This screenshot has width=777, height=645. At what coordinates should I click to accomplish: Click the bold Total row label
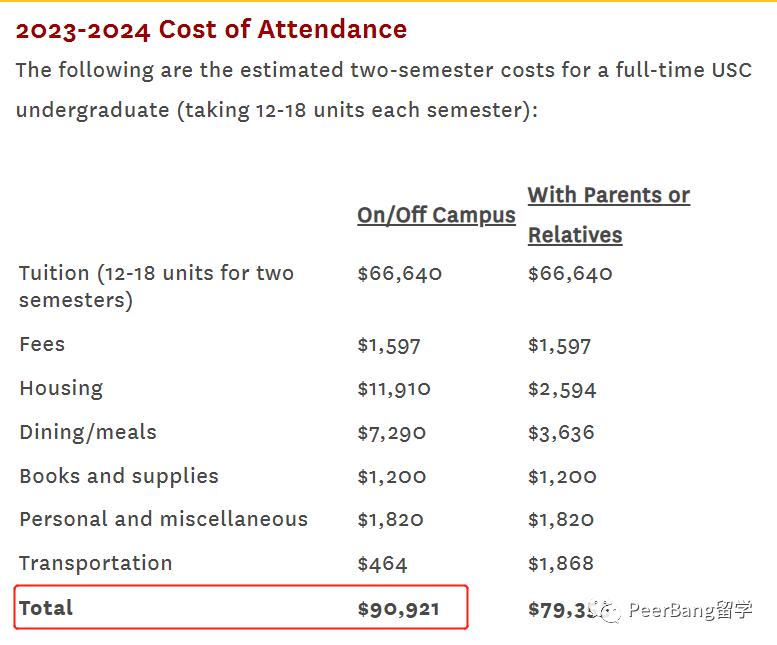point(46,607)
